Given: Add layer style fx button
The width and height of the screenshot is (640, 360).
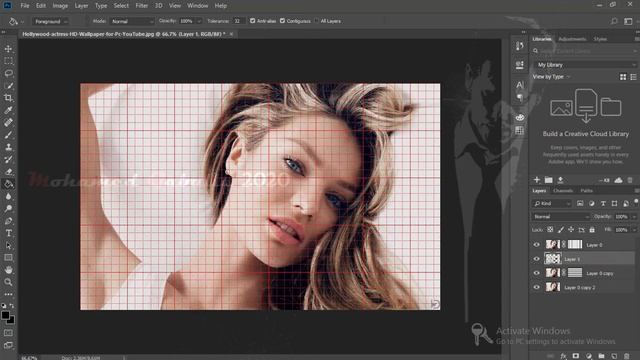Looking at the screenshot, I should (x=563, y=356).
